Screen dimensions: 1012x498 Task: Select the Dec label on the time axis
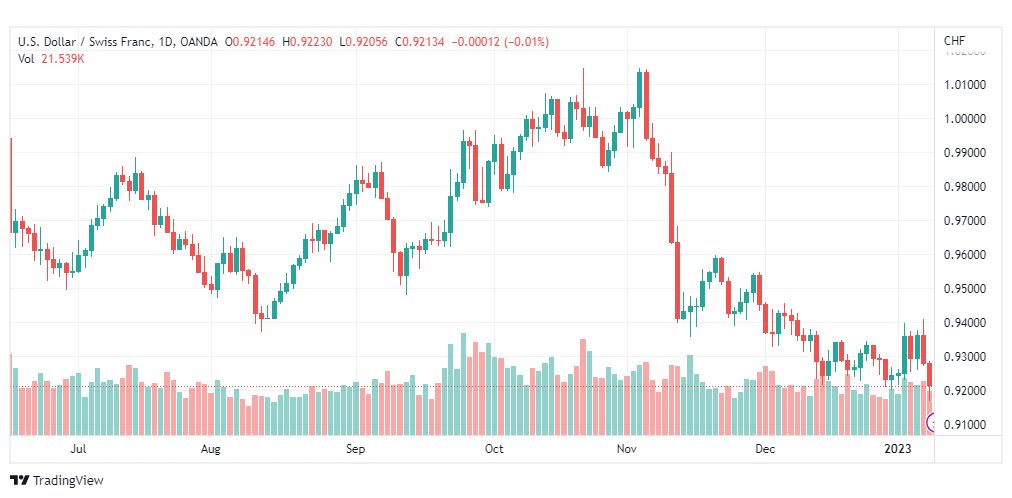click(765, 449)
